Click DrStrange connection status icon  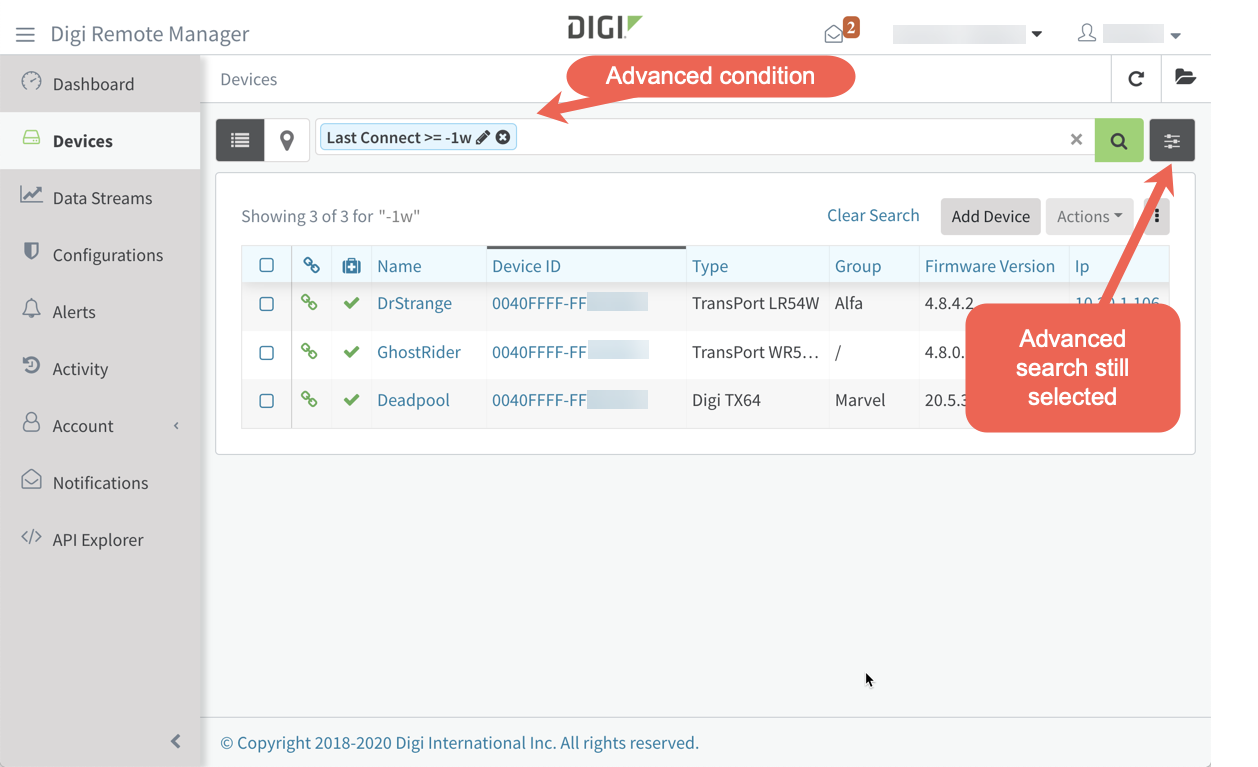(x=310, y=302)
